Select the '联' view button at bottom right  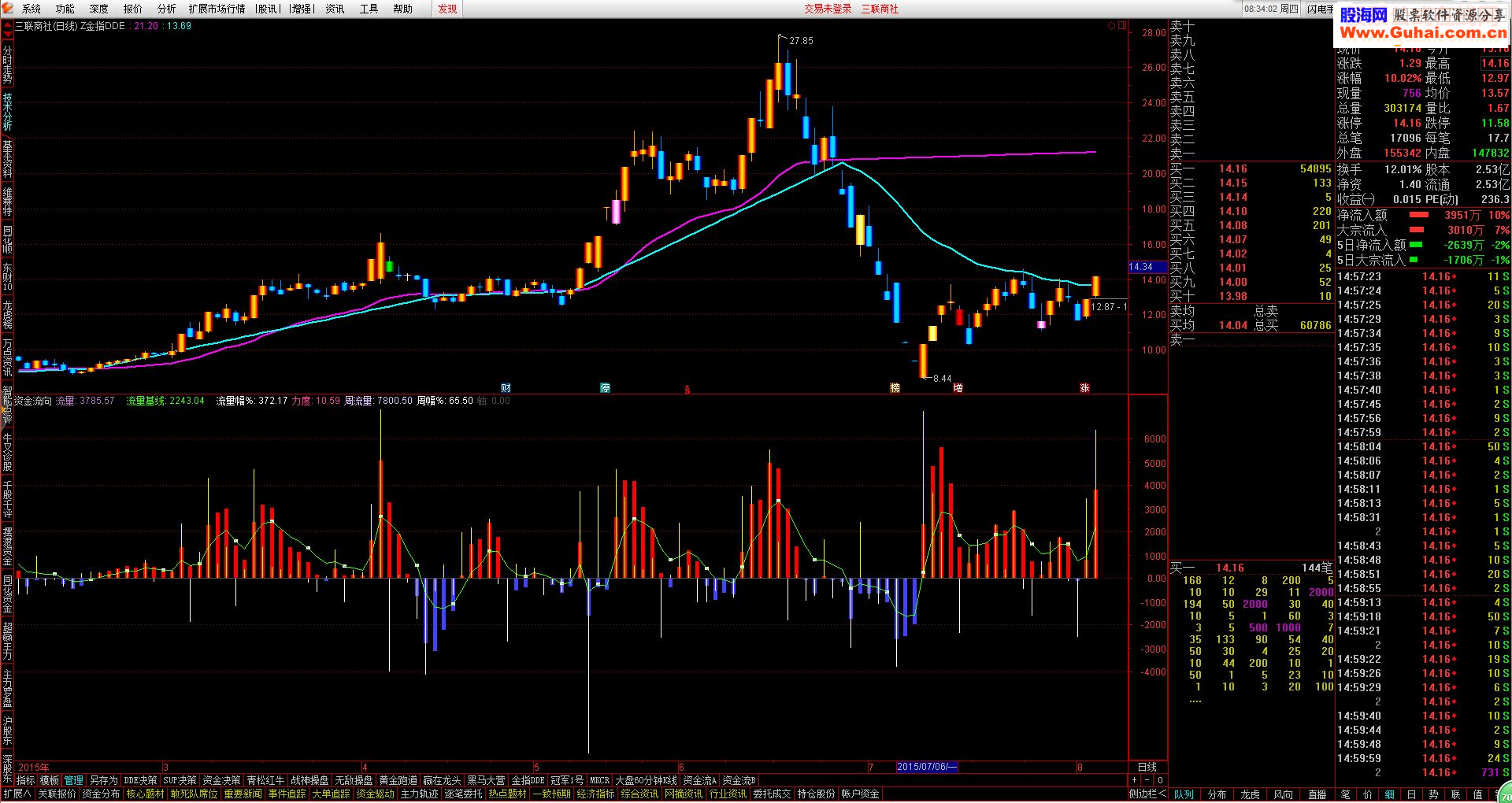pos(1455,794)
